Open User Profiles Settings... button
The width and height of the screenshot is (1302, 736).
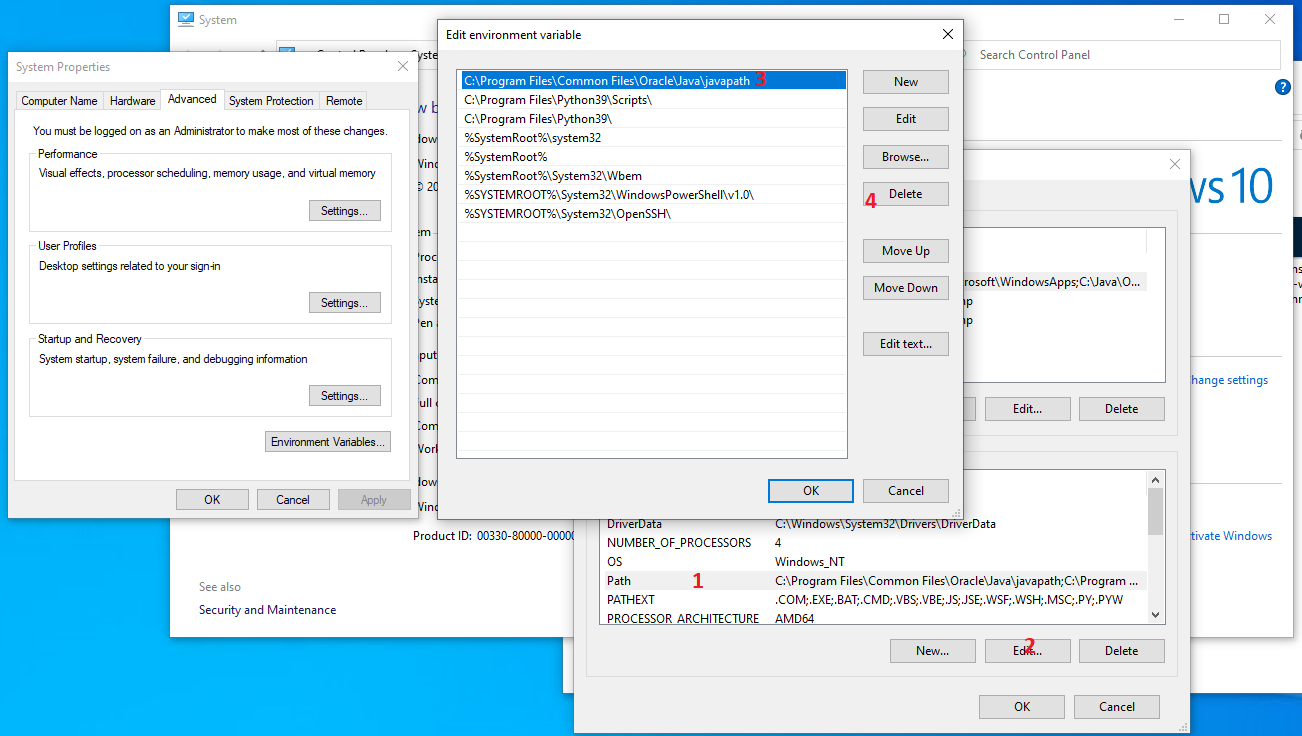click(345, 303)
